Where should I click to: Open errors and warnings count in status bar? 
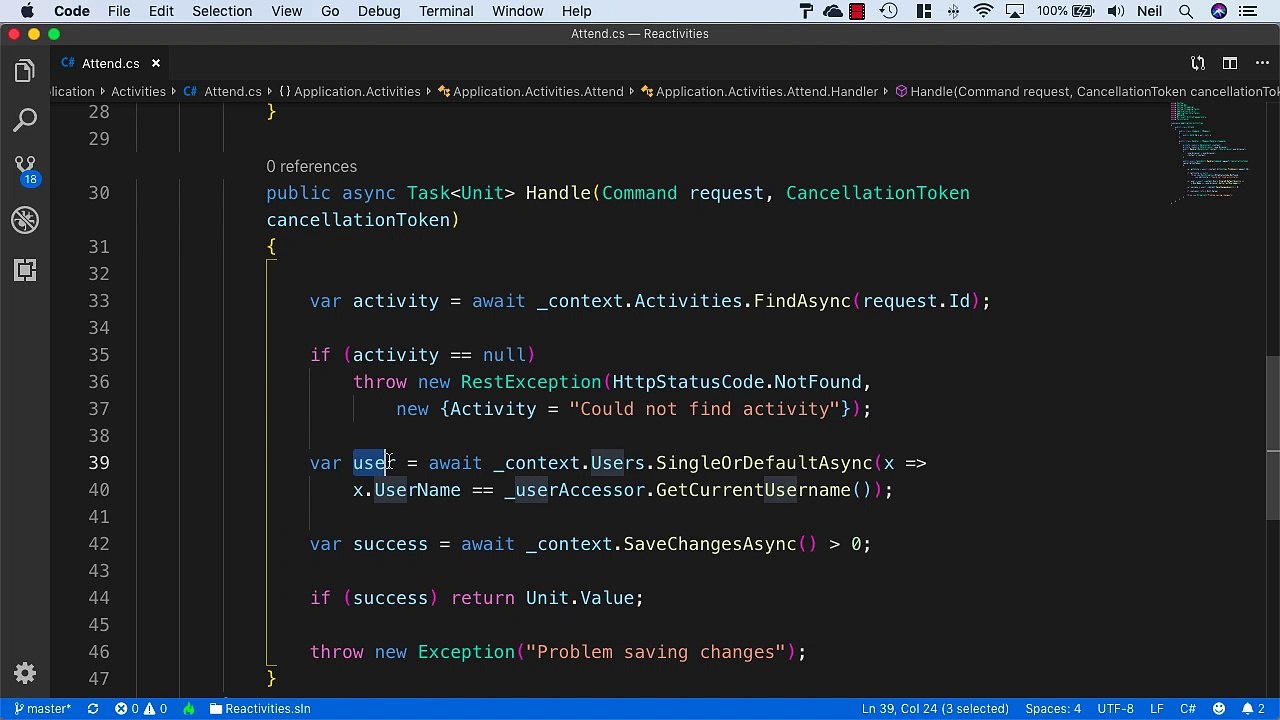141,709
